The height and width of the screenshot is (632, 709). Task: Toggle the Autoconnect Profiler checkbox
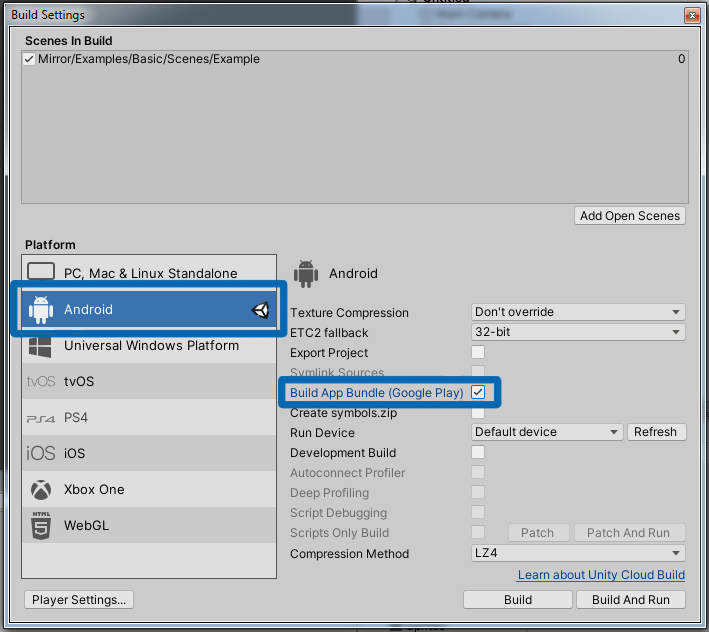pos(478,472)
